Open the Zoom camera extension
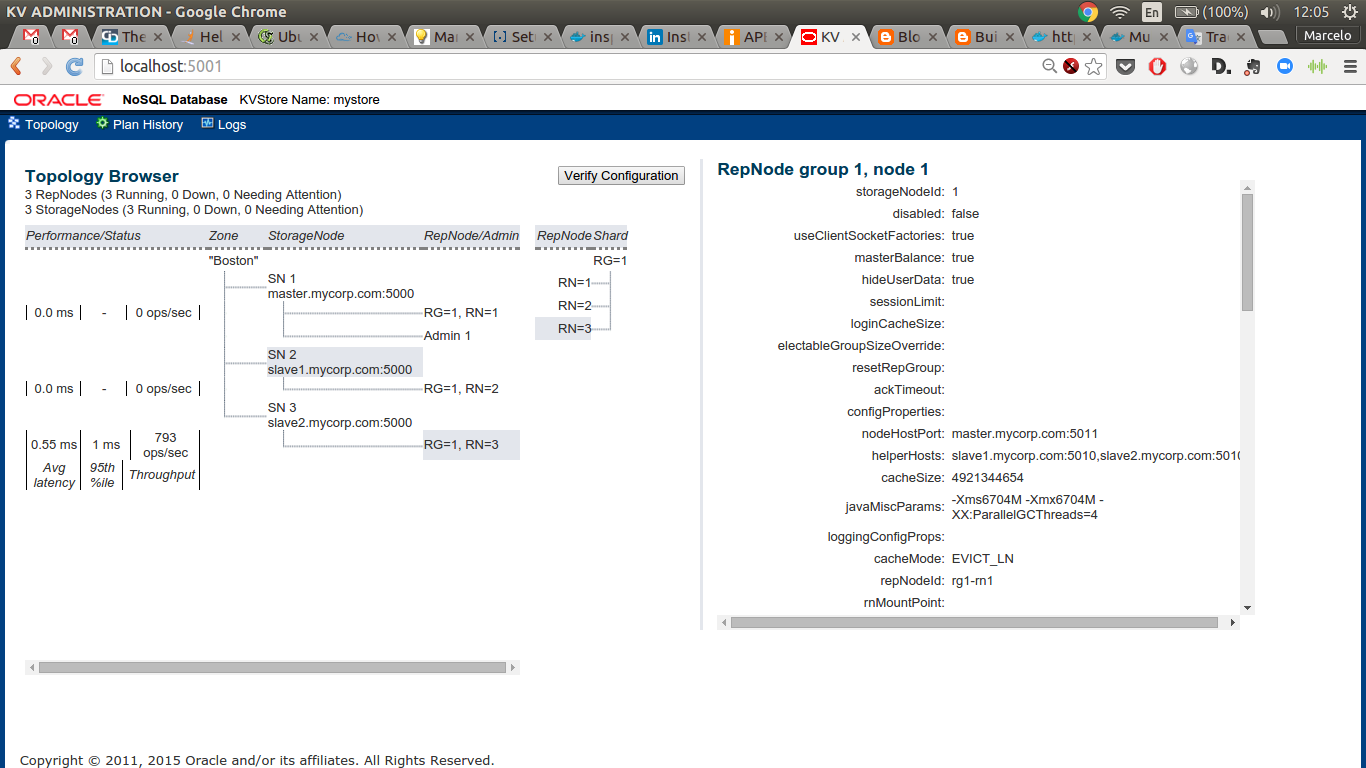The width and height of the screenshot is (1366, 768). (1285, 67)
